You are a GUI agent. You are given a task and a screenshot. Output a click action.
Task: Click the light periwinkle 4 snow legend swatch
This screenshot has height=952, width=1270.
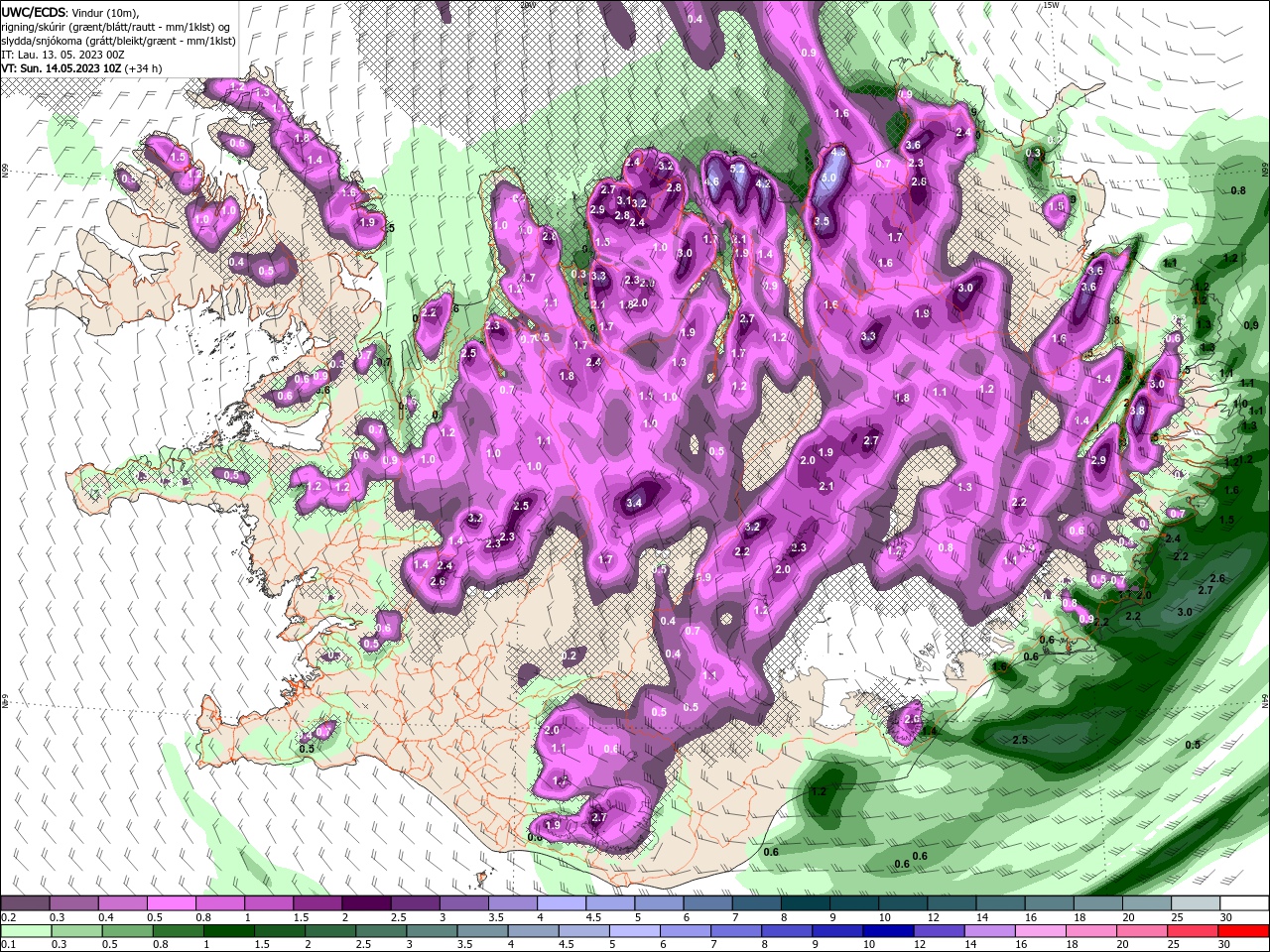click(562, 903)
